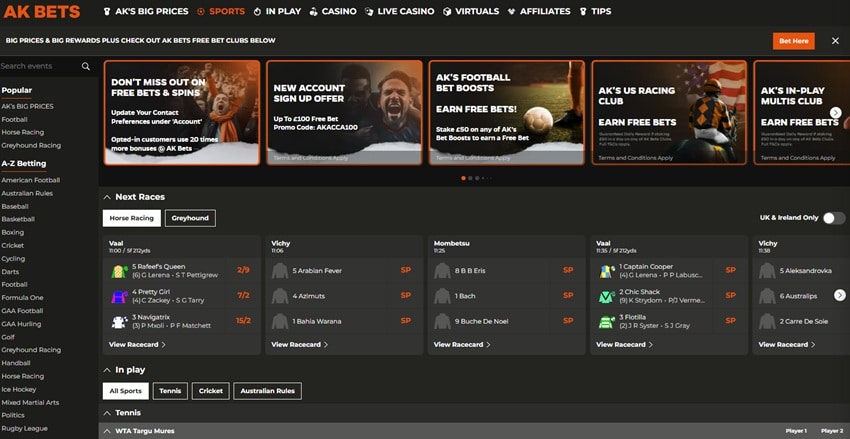
Task: Open Mixed Martial Arts in sidebar
Action: 30,403
